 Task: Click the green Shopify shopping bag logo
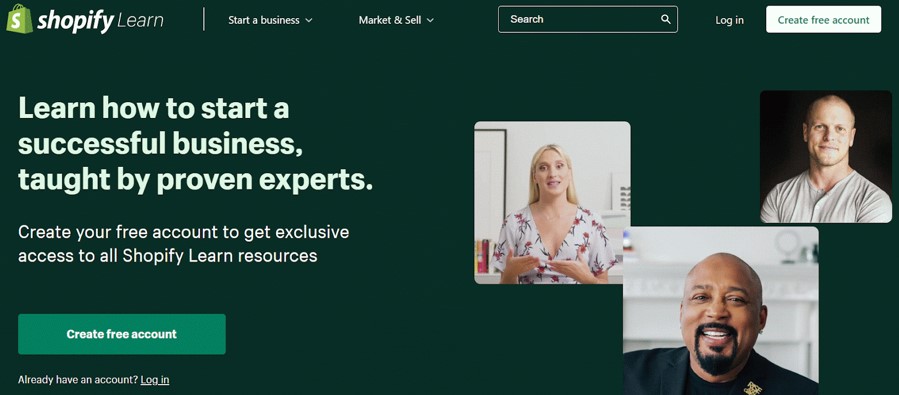[19, 19]
